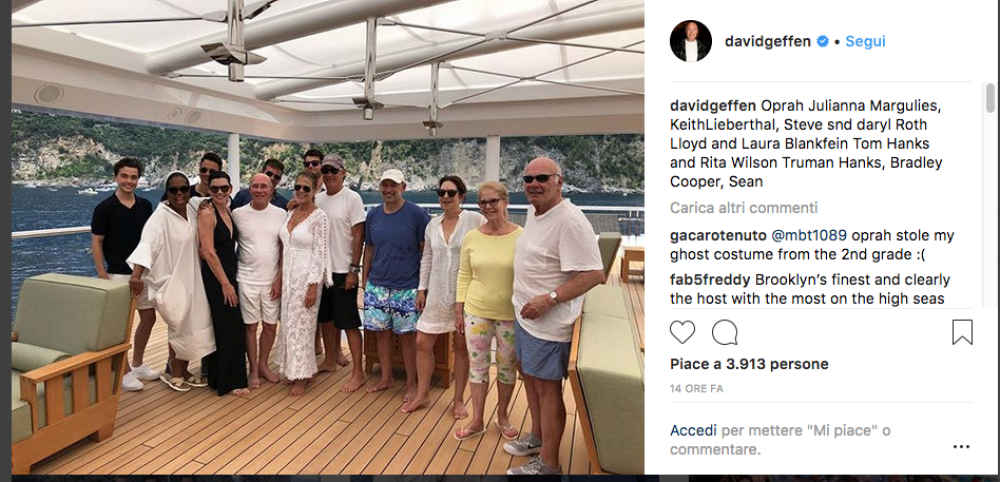The height and width of the screenshot is (482, 1000).
Task: Open fab5freddy commenter profile
Action: pyautogui.click(x=710, y=280)
